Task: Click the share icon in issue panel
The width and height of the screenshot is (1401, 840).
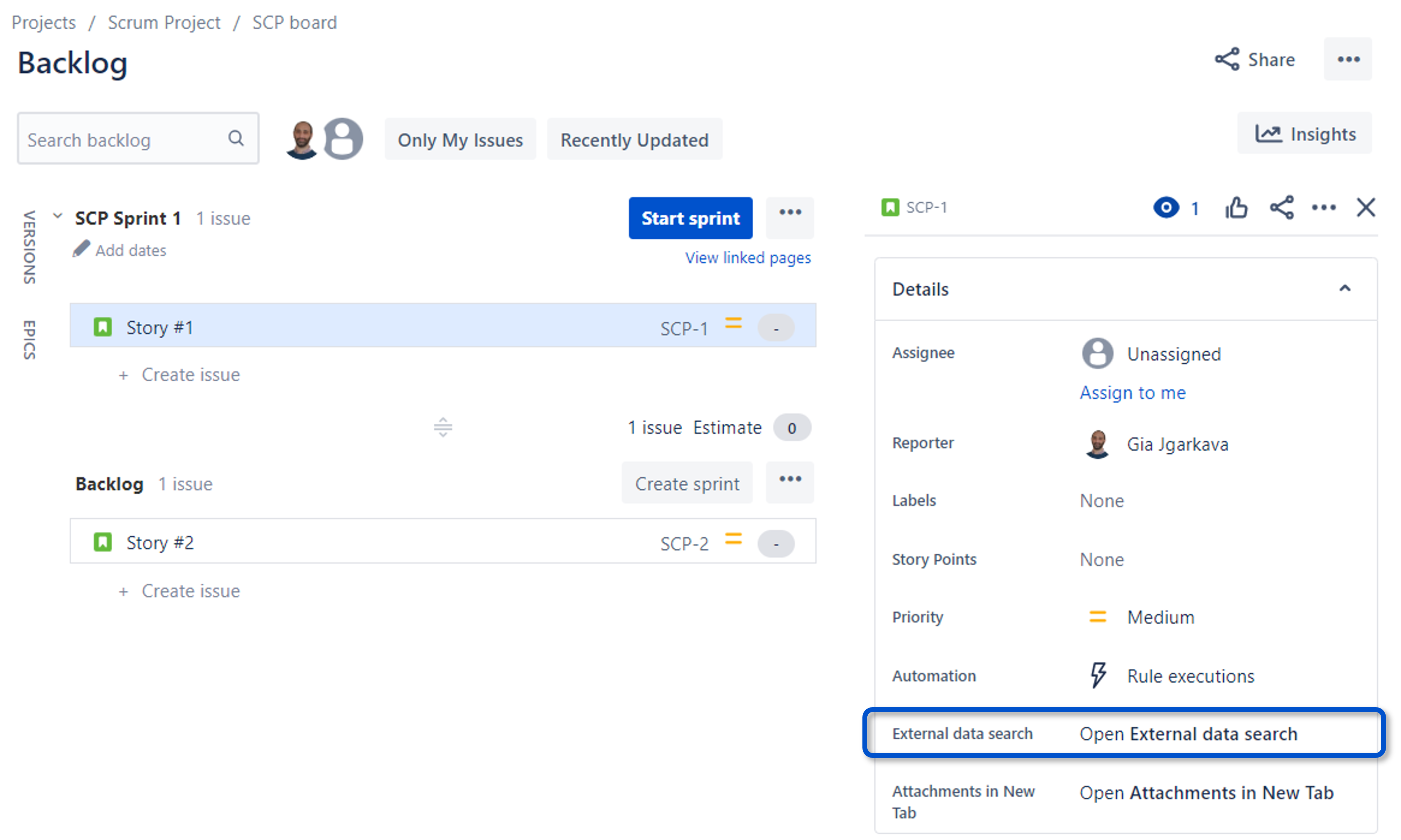Action: pos(1282,208)
